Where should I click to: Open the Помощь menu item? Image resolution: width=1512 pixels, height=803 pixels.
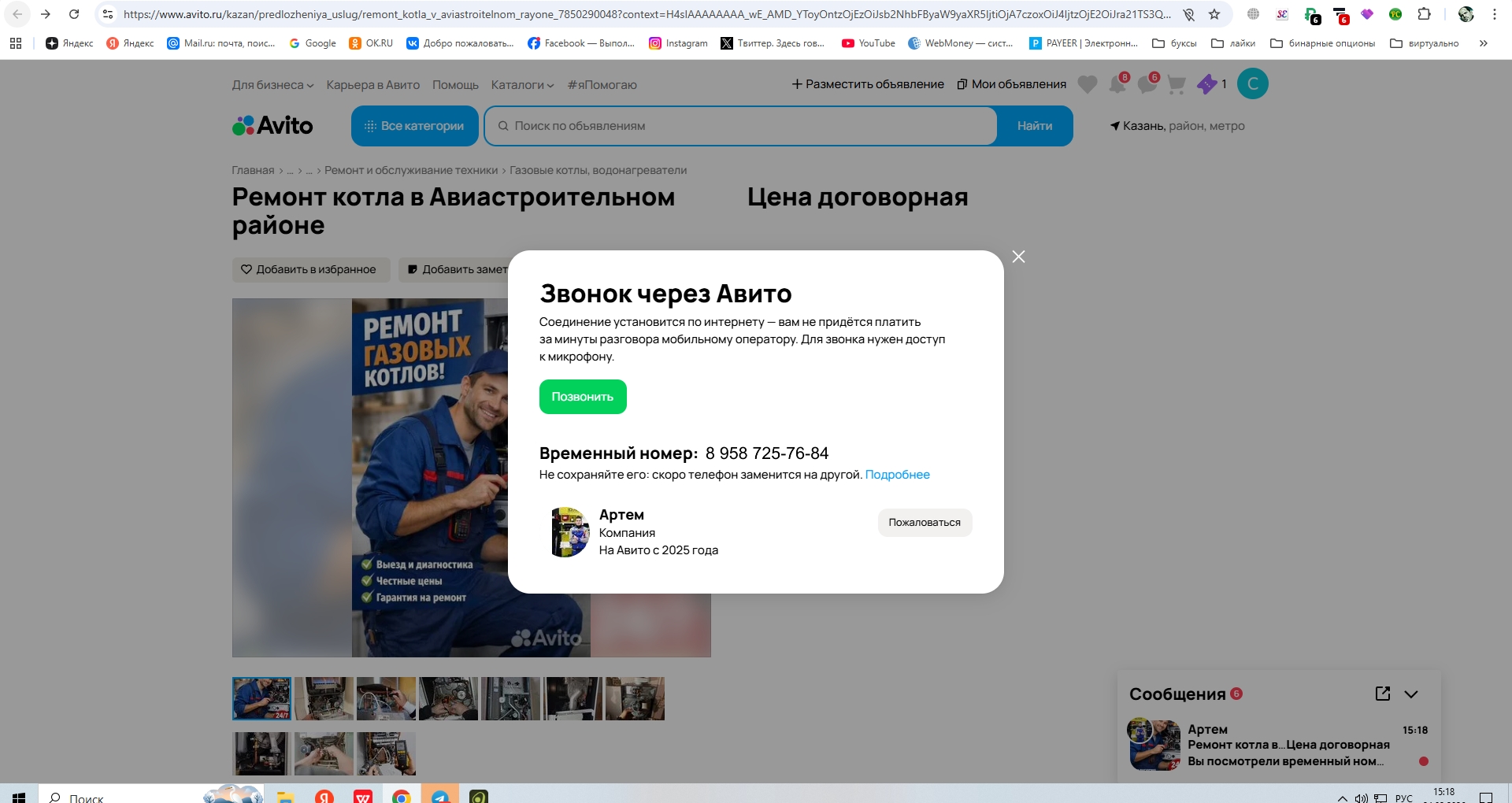455,85
